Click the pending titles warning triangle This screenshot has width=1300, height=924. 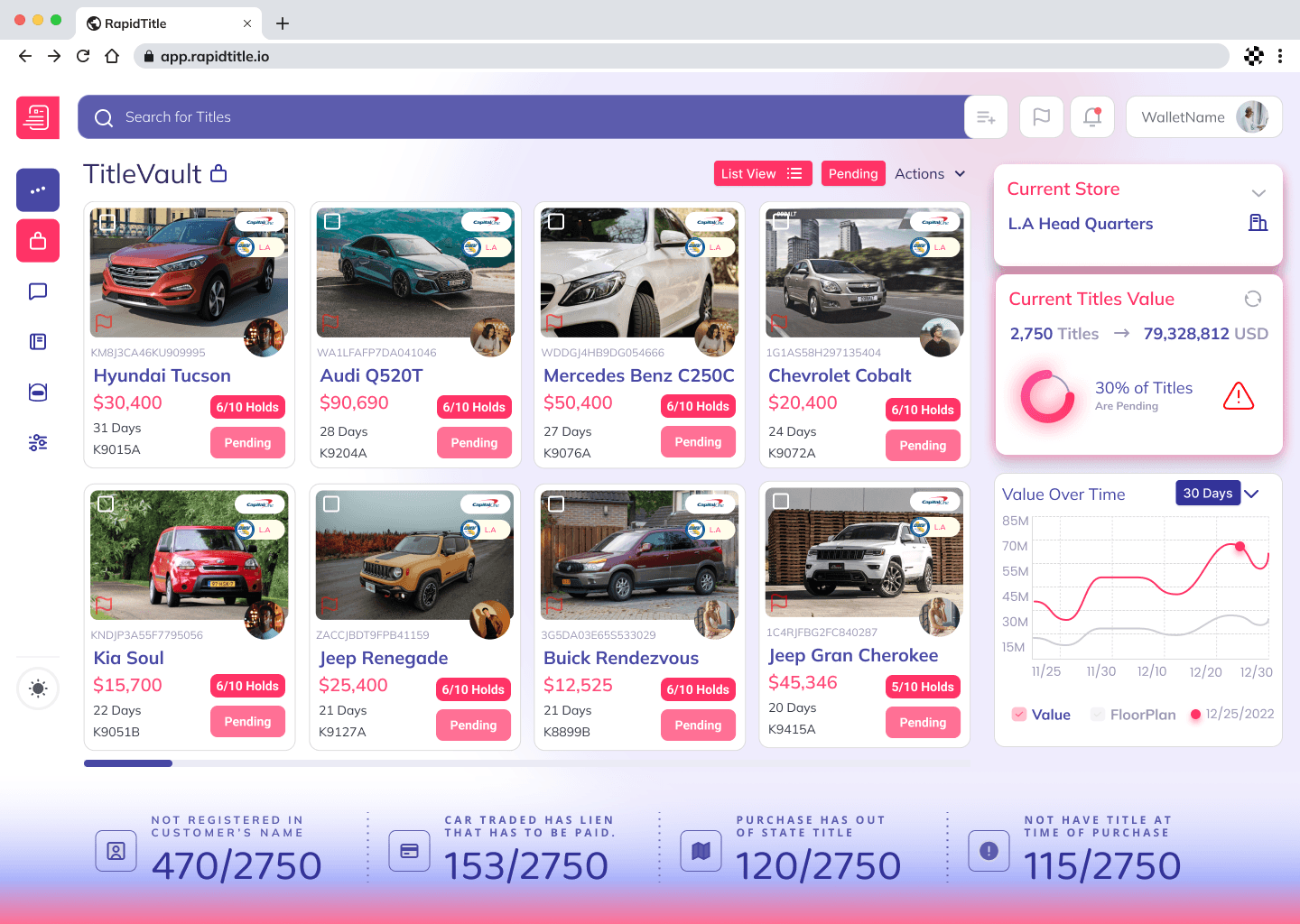[x=1238, y=396]
